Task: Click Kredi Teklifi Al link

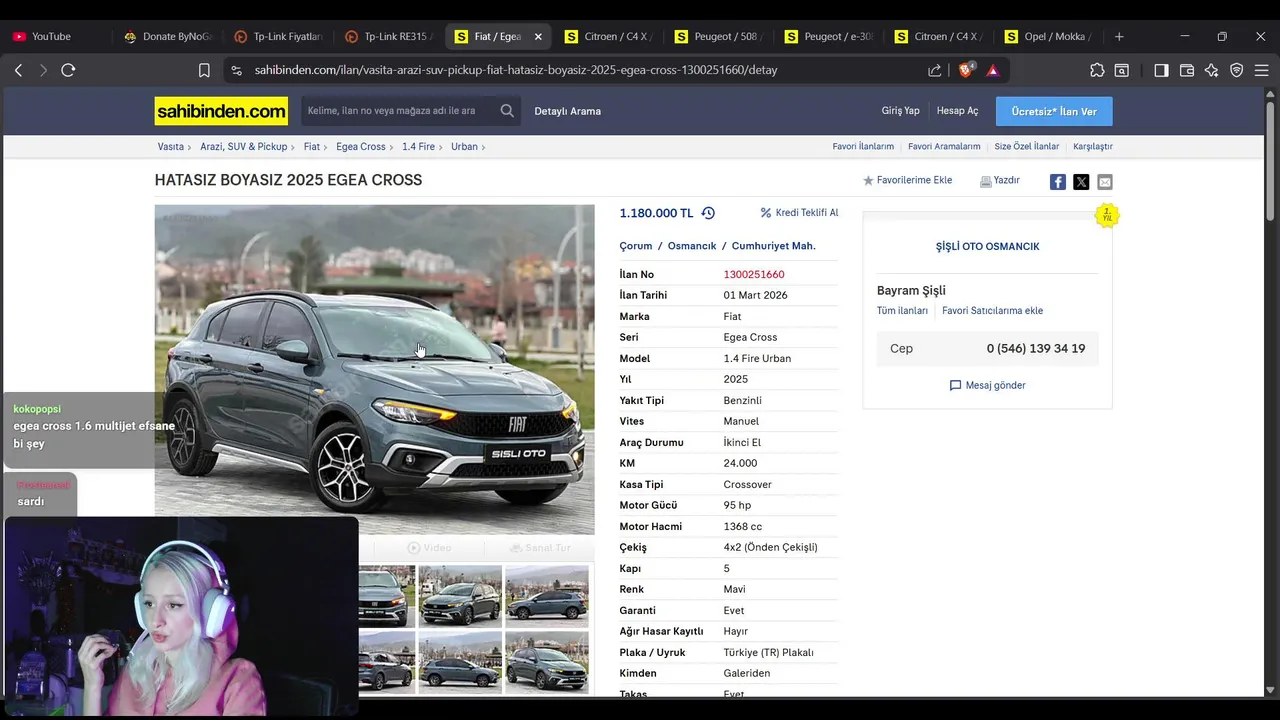Action: tap(799, 213)
